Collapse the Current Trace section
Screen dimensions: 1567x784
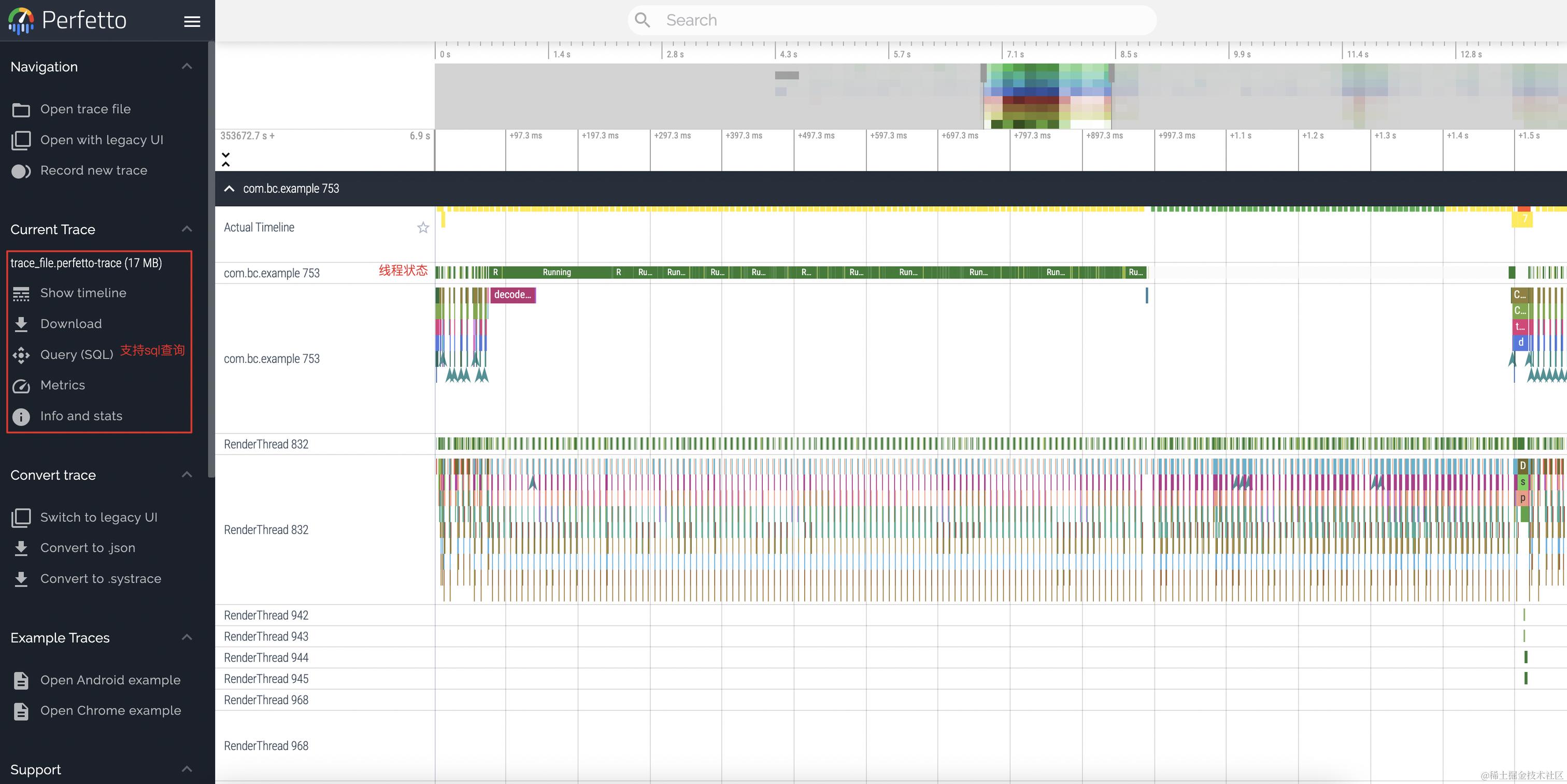coord(187,230)
